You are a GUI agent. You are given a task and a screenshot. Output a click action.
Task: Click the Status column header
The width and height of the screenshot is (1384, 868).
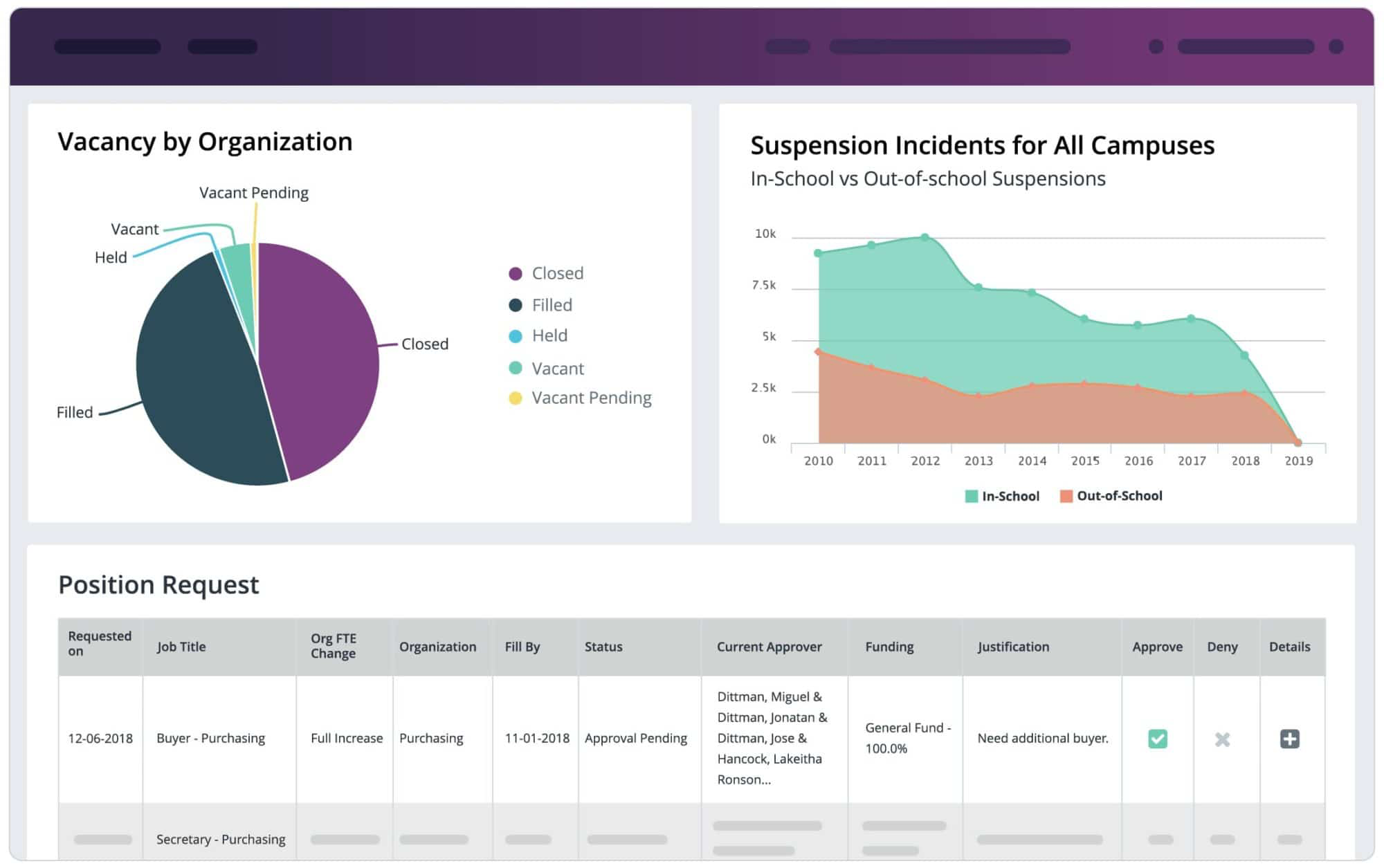tap(603, 646)
